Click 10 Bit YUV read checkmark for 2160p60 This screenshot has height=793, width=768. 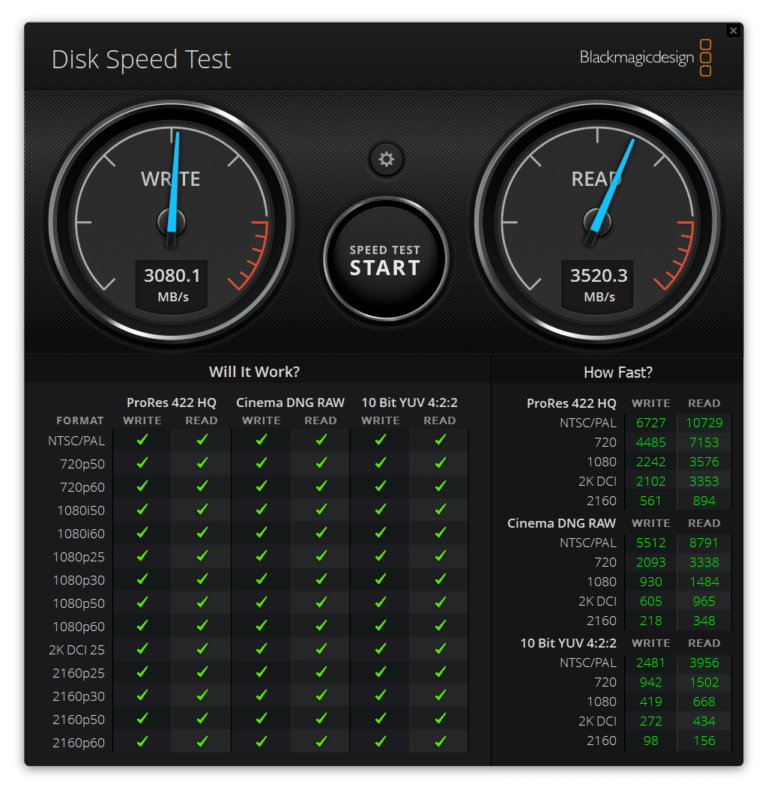[x=440, y=742]
